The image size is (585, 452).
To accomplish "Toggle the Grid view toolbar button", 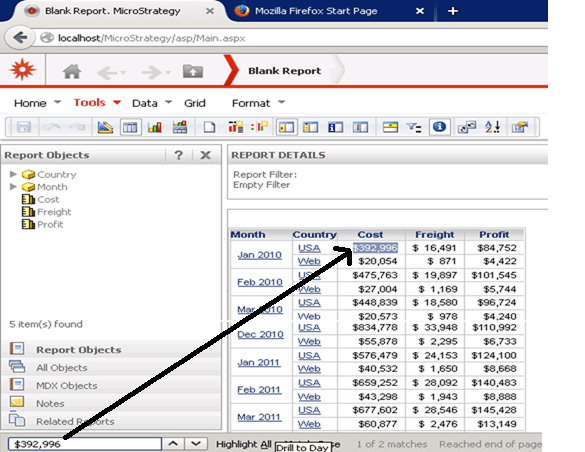I will (130, 128).
